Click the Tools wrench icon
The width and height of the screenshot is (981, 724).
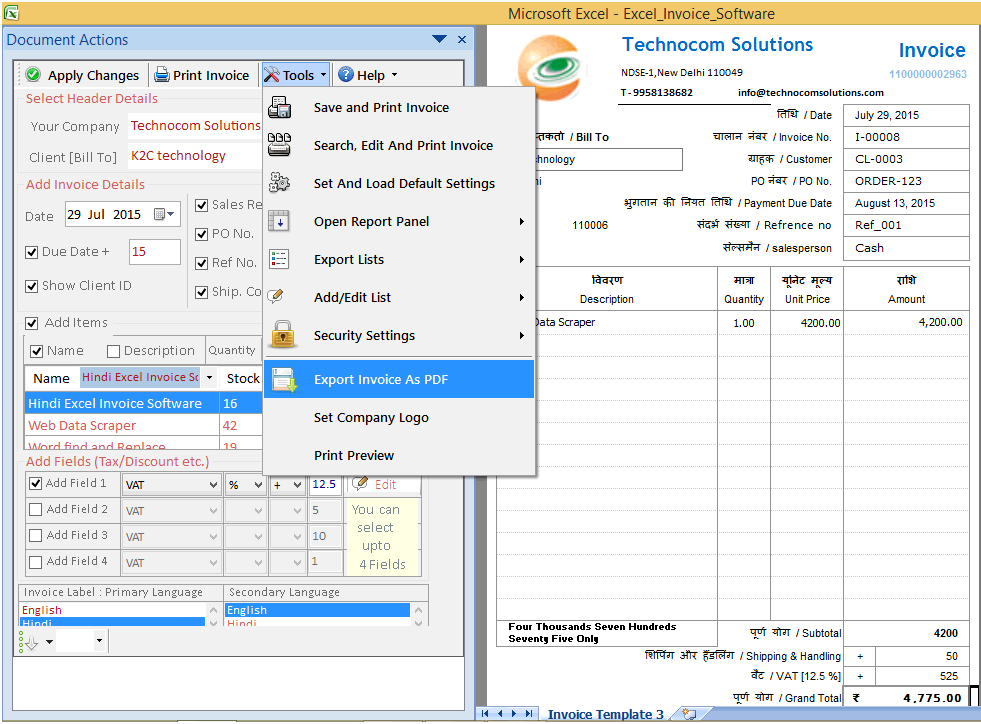pos(274,74)
